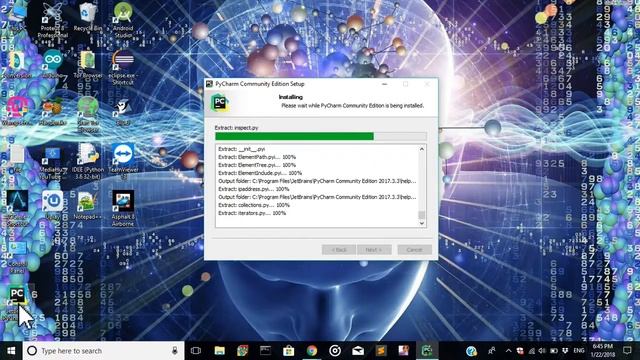Select the "Extract: iterators.py" log line
This screenshot has height=360, width=640.
click(252, 213)
